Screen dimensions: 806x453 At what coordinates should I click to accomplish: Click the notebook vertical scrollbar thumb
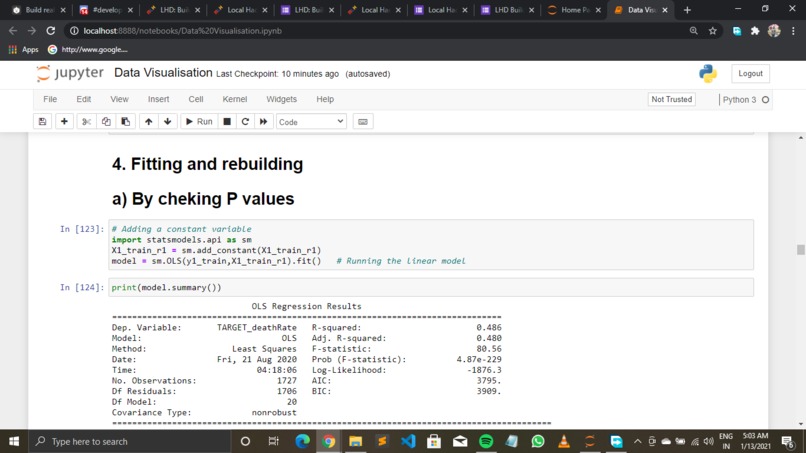tap(800, 249)
